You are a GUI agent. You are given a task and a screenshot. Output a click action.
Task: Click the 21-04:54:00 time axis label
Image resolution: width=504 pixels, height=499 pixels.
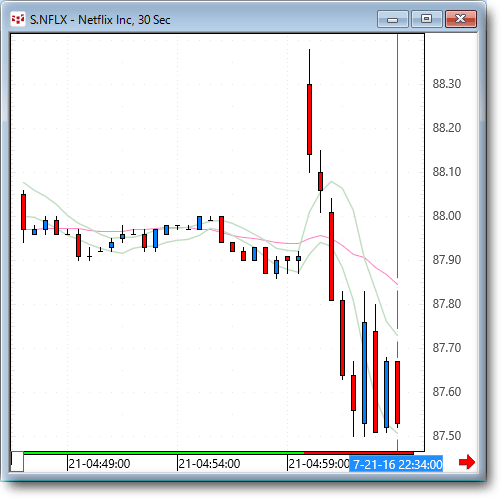(x=209, y=464)
